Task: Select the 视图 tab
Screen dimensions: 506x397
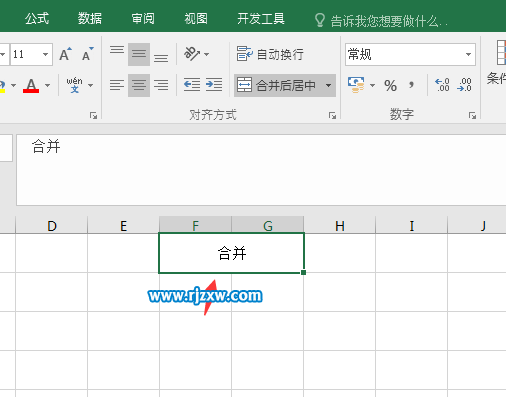Action: pyautogui.click(x=196, y=19)
